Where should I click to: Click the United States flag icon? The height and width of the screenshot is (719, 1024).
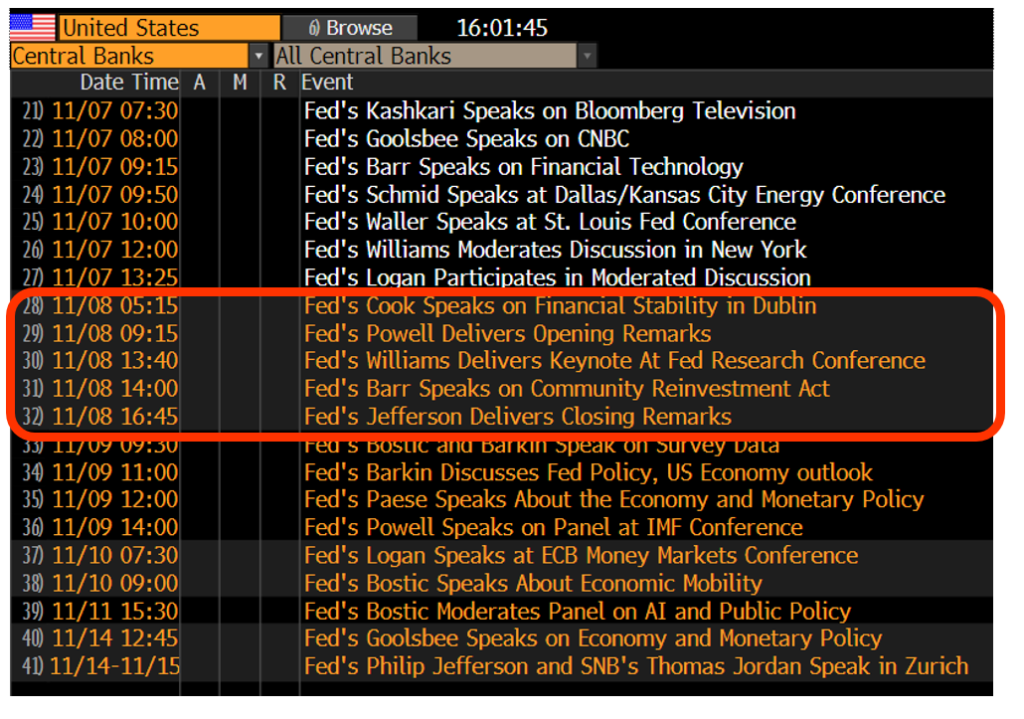click(33, 27)
